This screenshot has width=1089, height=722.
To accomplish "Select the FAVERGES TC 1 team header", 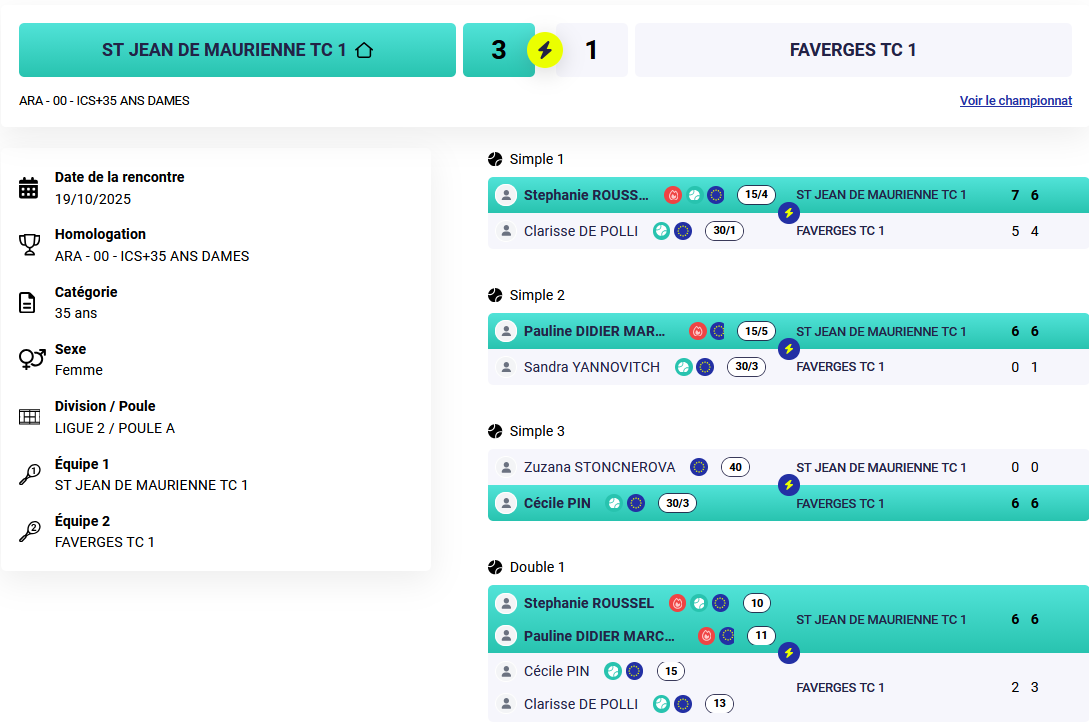I will [x=853, y=50].
